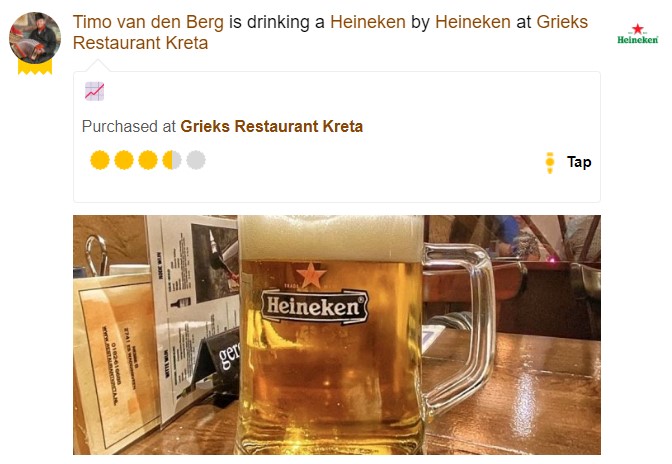
Task: Open the Heineken brewery logo
Action: (637, 34)
